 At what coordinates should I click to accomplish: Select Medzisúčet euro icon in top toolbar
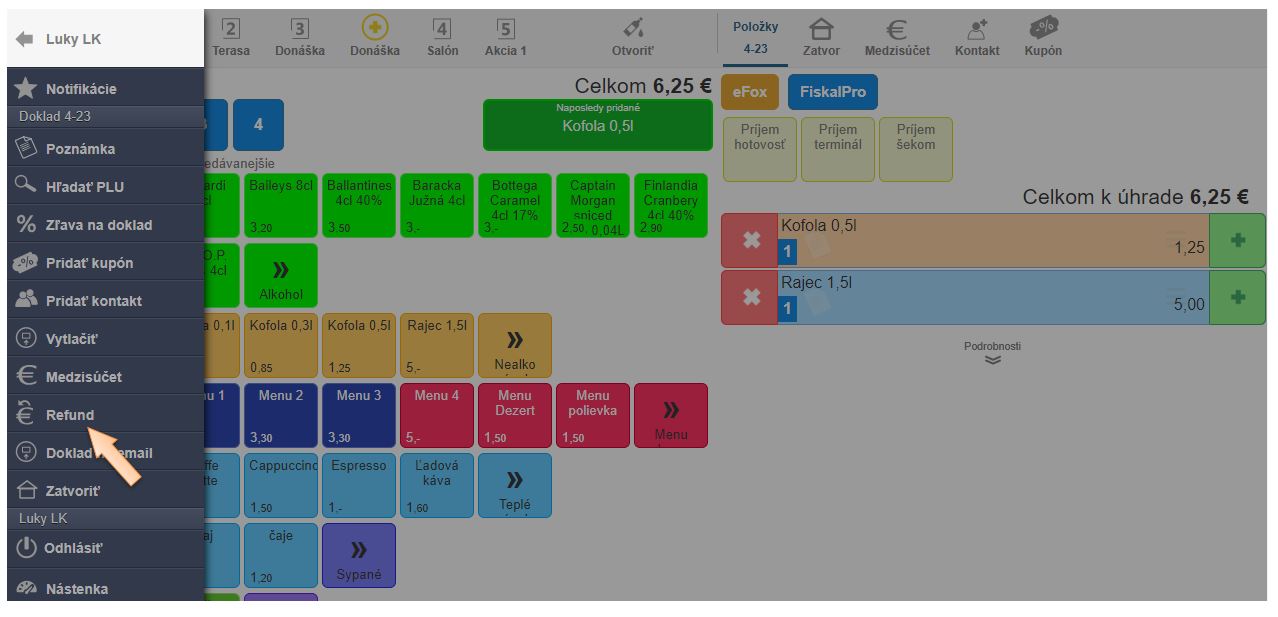pos(897,38)
